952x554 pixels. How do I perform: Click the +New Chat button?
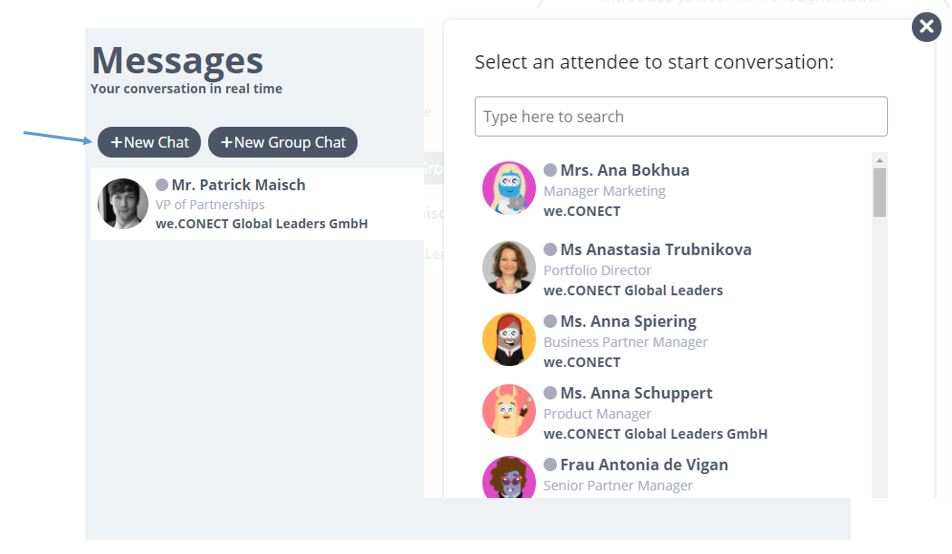click(149, 142)
